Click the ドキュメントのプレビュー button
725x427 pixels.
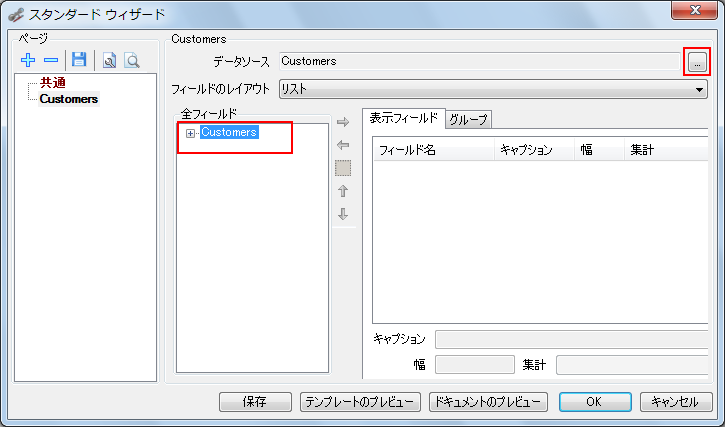point(487,402)
